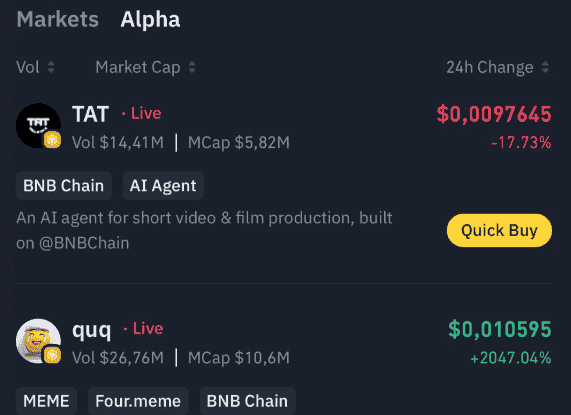Quick Buy the TAT token
This screenshot has width=571, height=415.
click(499, 230)
